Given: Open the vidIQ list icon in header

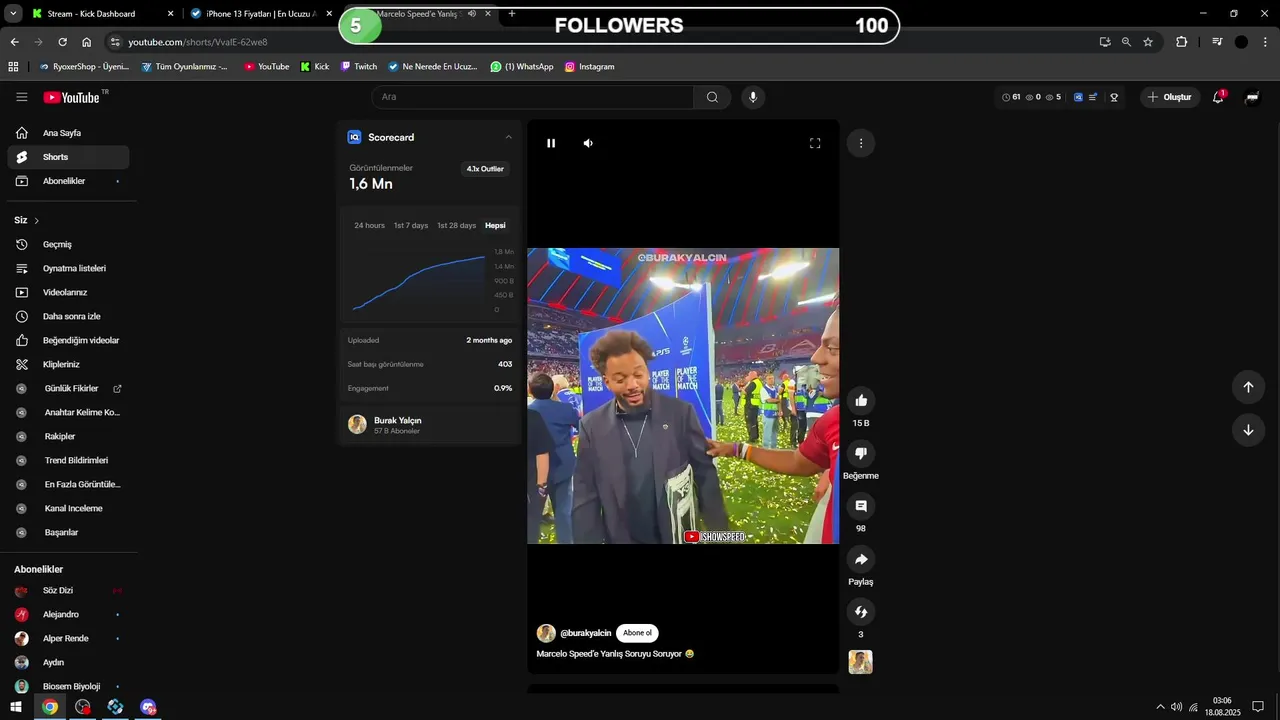Looking at the screenshot, I should (1094, 97).
